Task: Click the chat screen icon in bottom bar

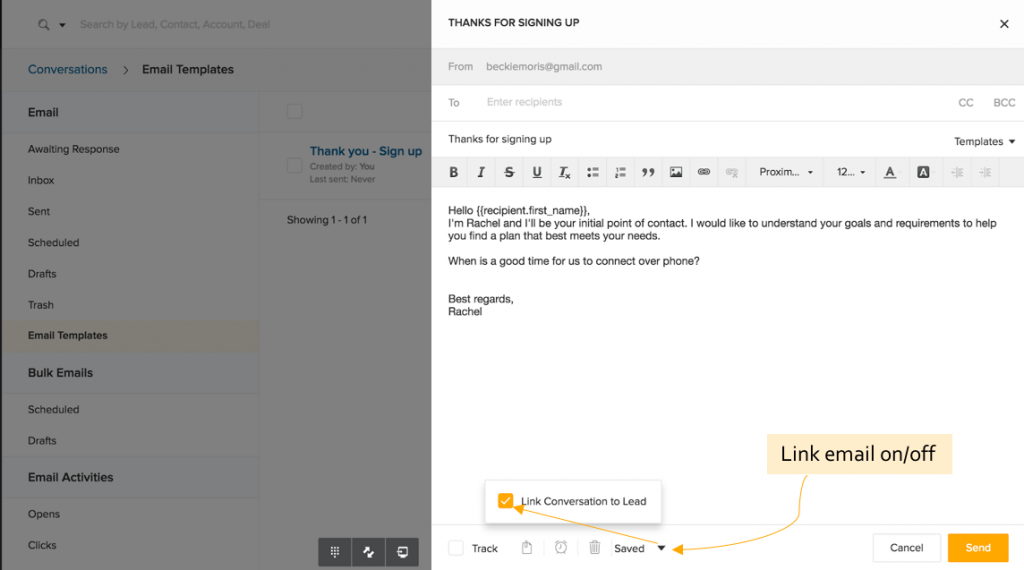Action: point(402,552)
